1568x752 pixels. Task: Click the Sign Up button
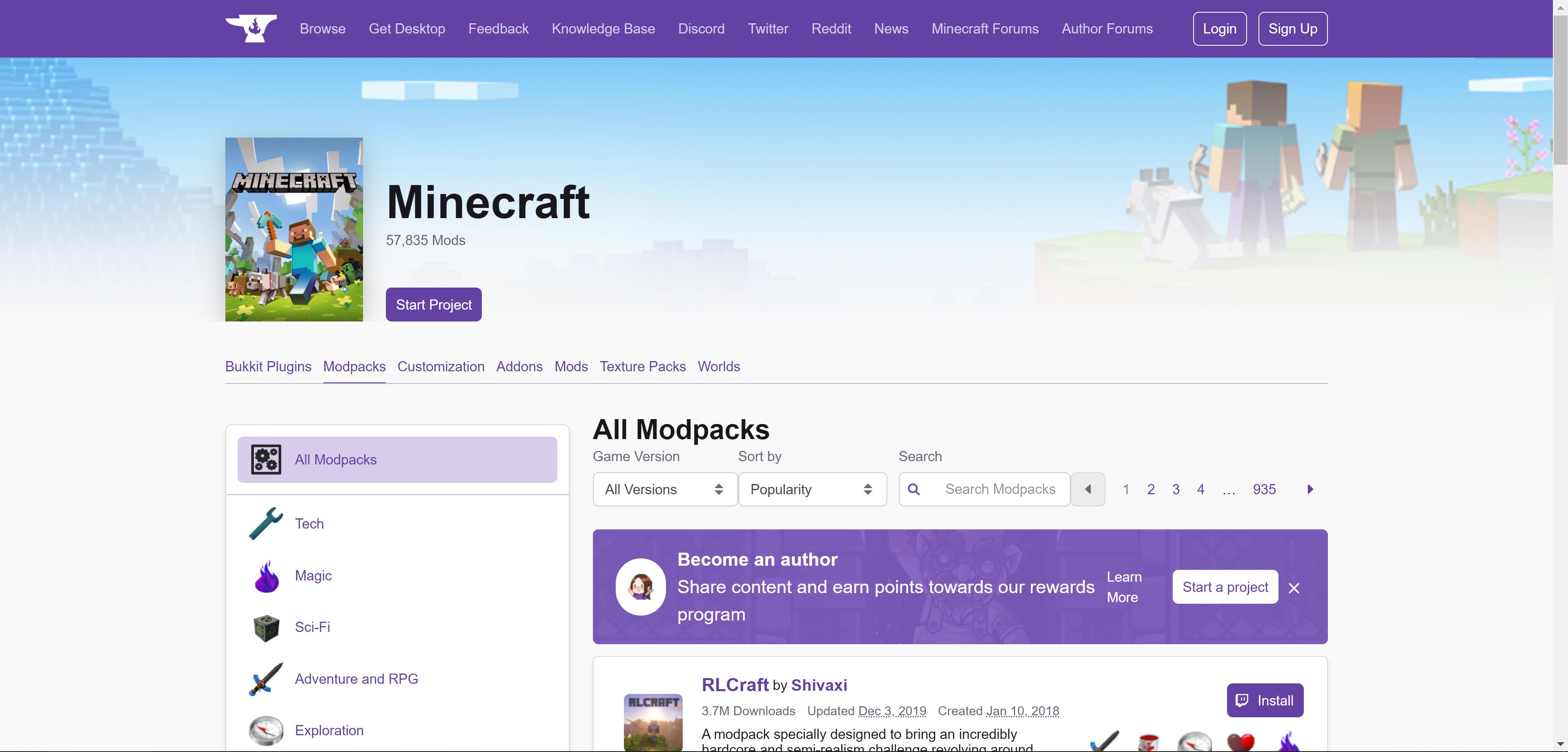coord(1292,29)
